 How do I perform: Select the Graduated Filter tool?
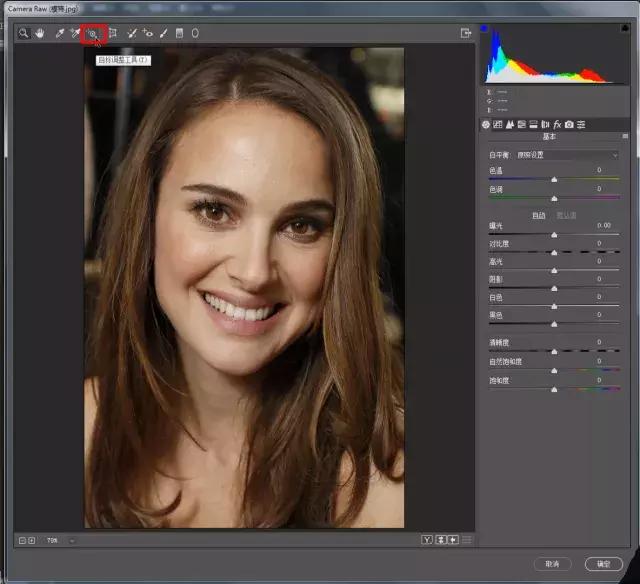(179, 33)
